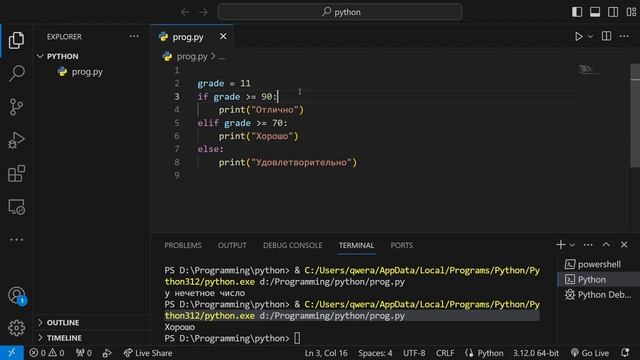
Task: Toggle secondary side bar visibility
Action: pos(613,12)
